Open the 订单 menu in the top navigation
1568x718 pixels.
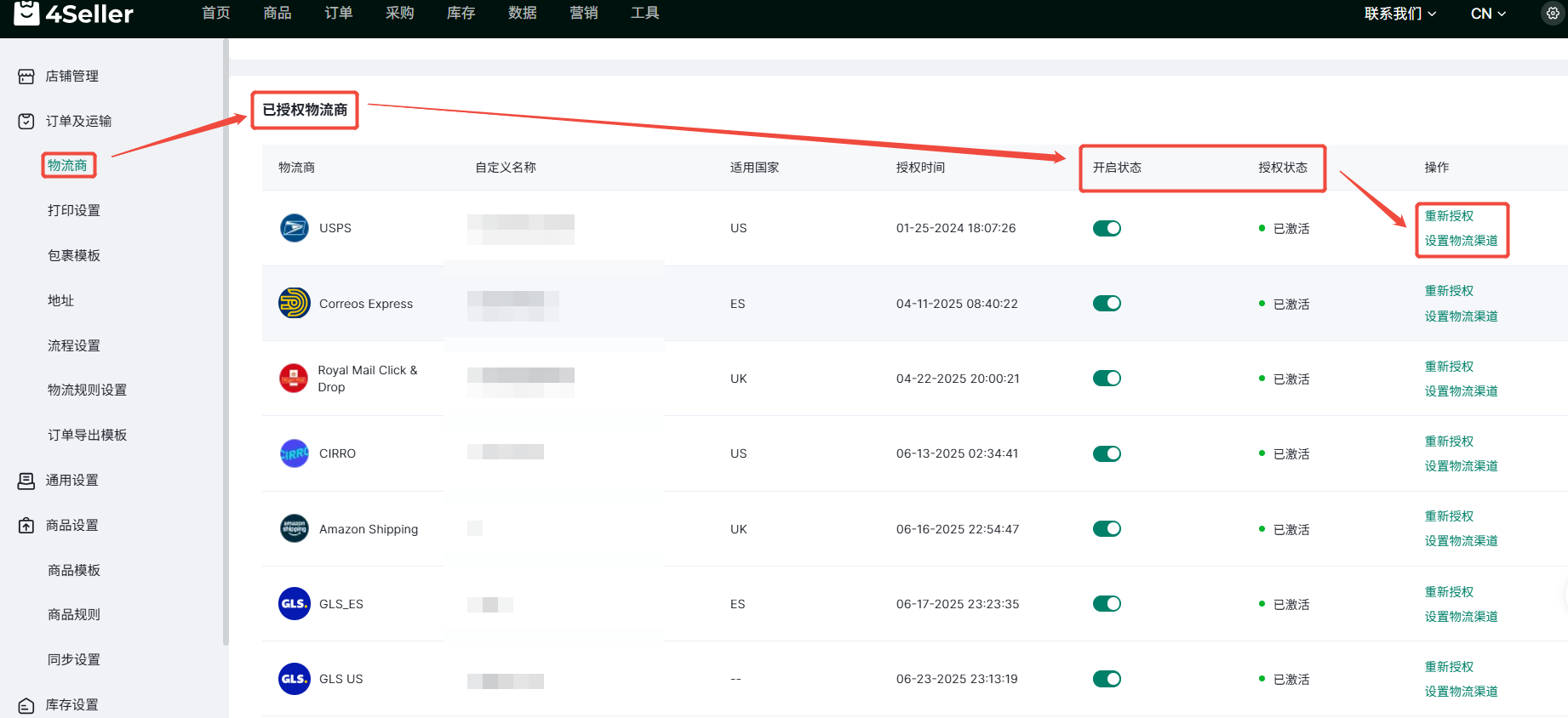click(x=338, y=13)
